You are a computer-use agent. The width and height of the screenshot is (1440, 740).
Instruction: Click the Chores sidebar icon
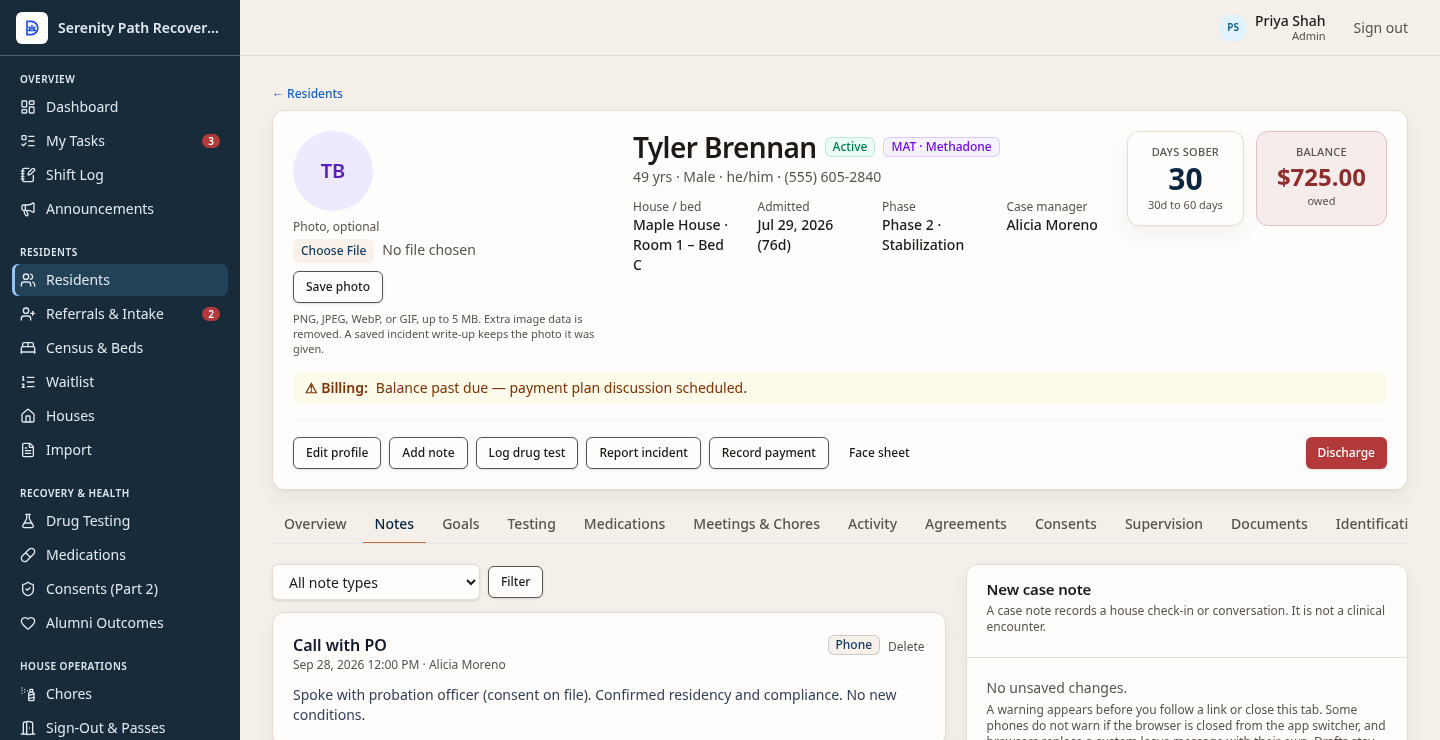click(28, 694)
